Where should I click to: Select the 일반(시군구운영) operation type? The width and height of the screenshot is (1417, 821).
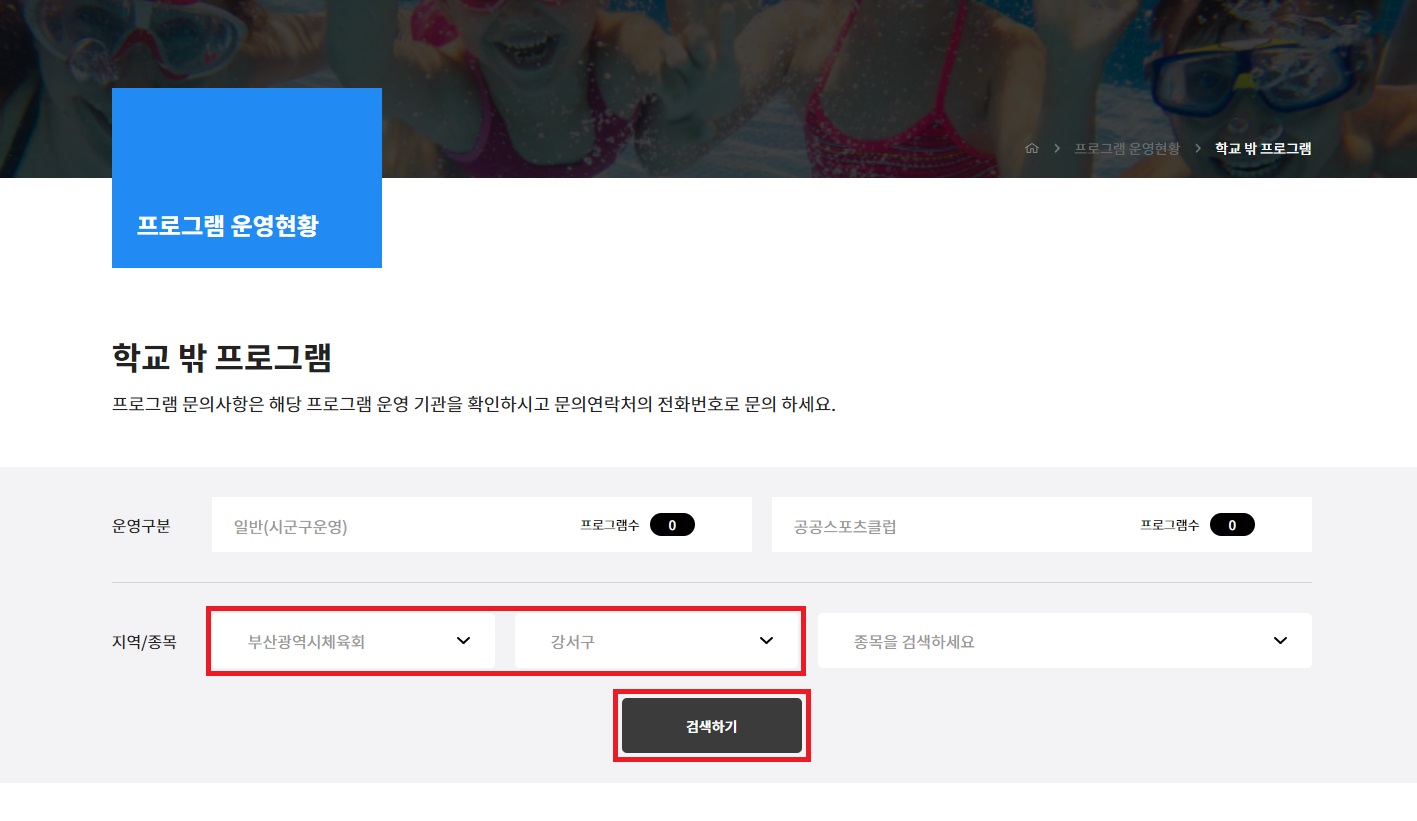[291, 526]
